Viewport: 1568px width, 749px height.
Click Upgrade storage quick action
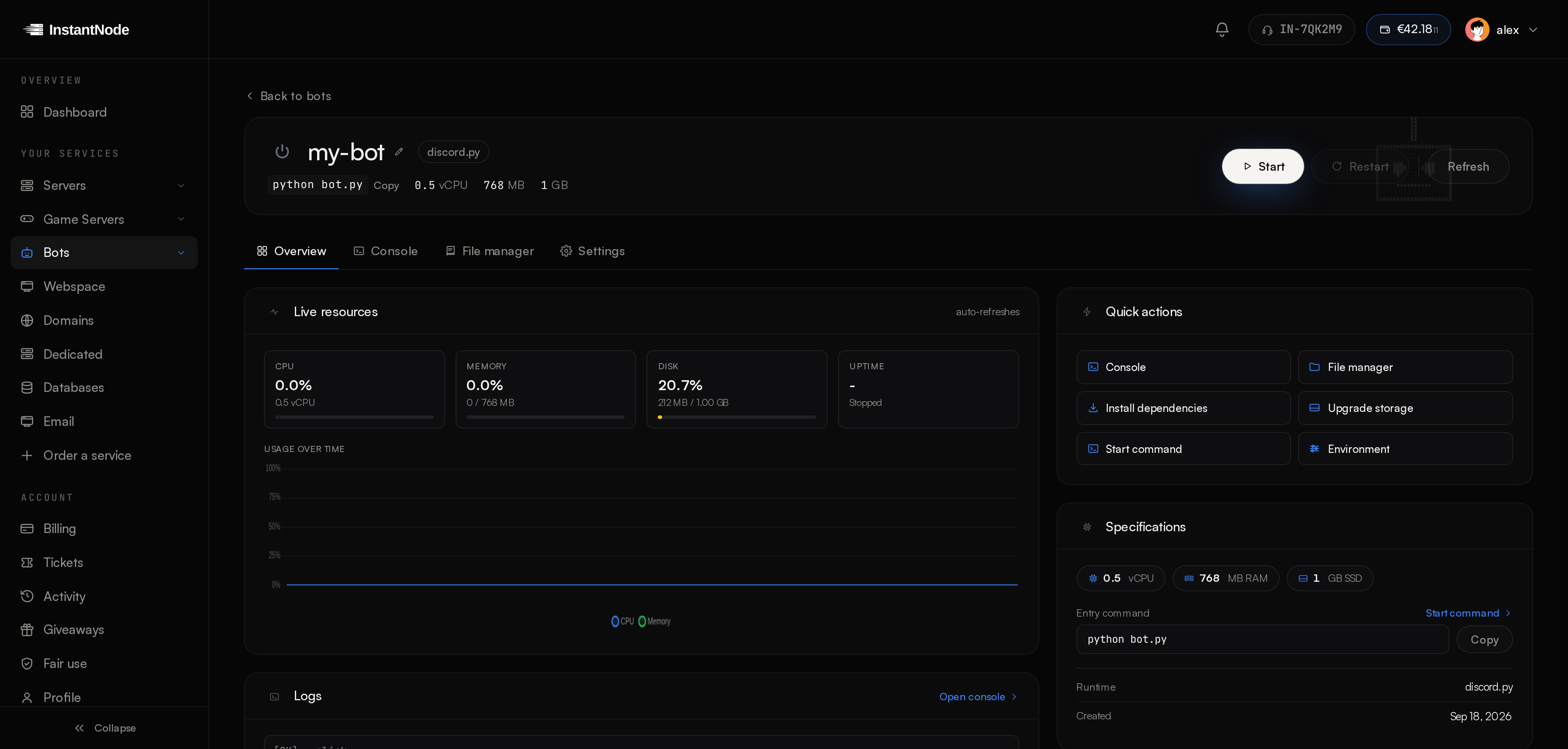[x=1405, y=408]
